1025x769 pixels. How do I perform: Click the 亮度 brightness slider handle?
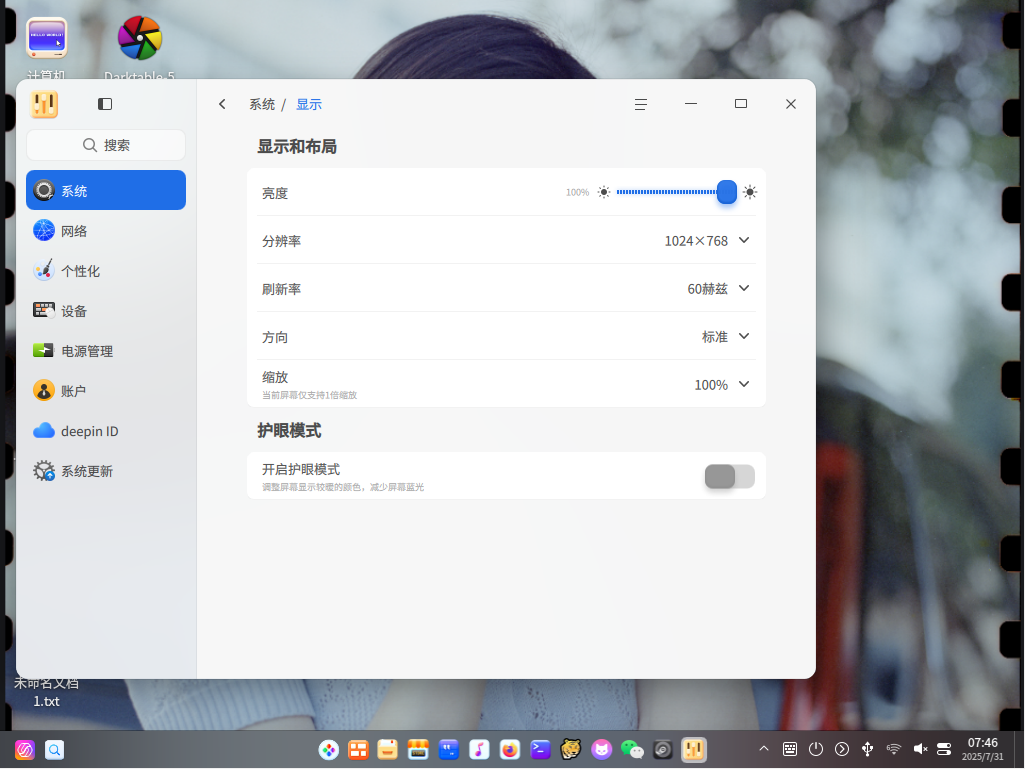click(726, 192)
